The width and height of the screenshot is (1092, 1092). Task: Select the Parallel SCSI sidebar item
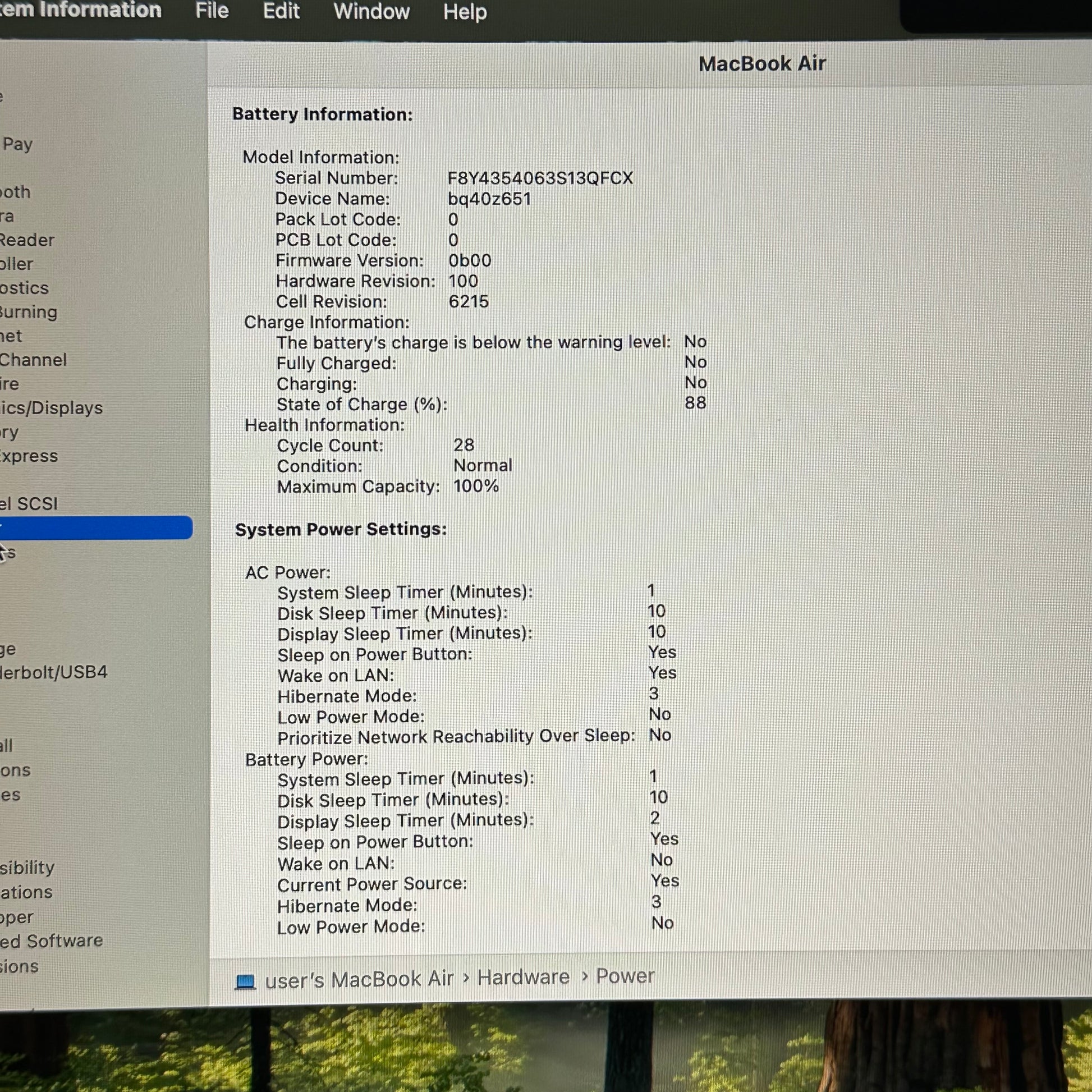pyautogui.click(x=29, y=503)
